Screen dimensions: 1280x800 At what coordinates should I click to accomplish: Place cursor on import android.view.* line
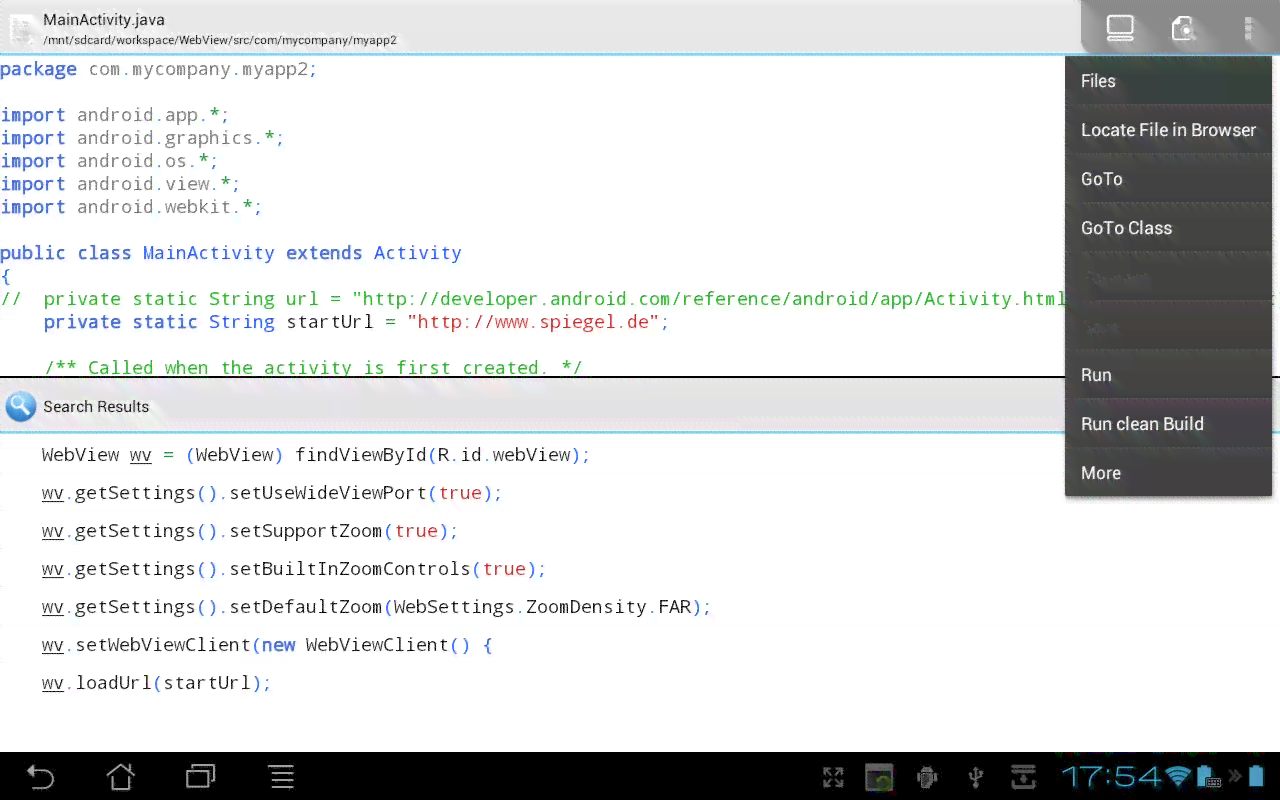tap(120, 184)
